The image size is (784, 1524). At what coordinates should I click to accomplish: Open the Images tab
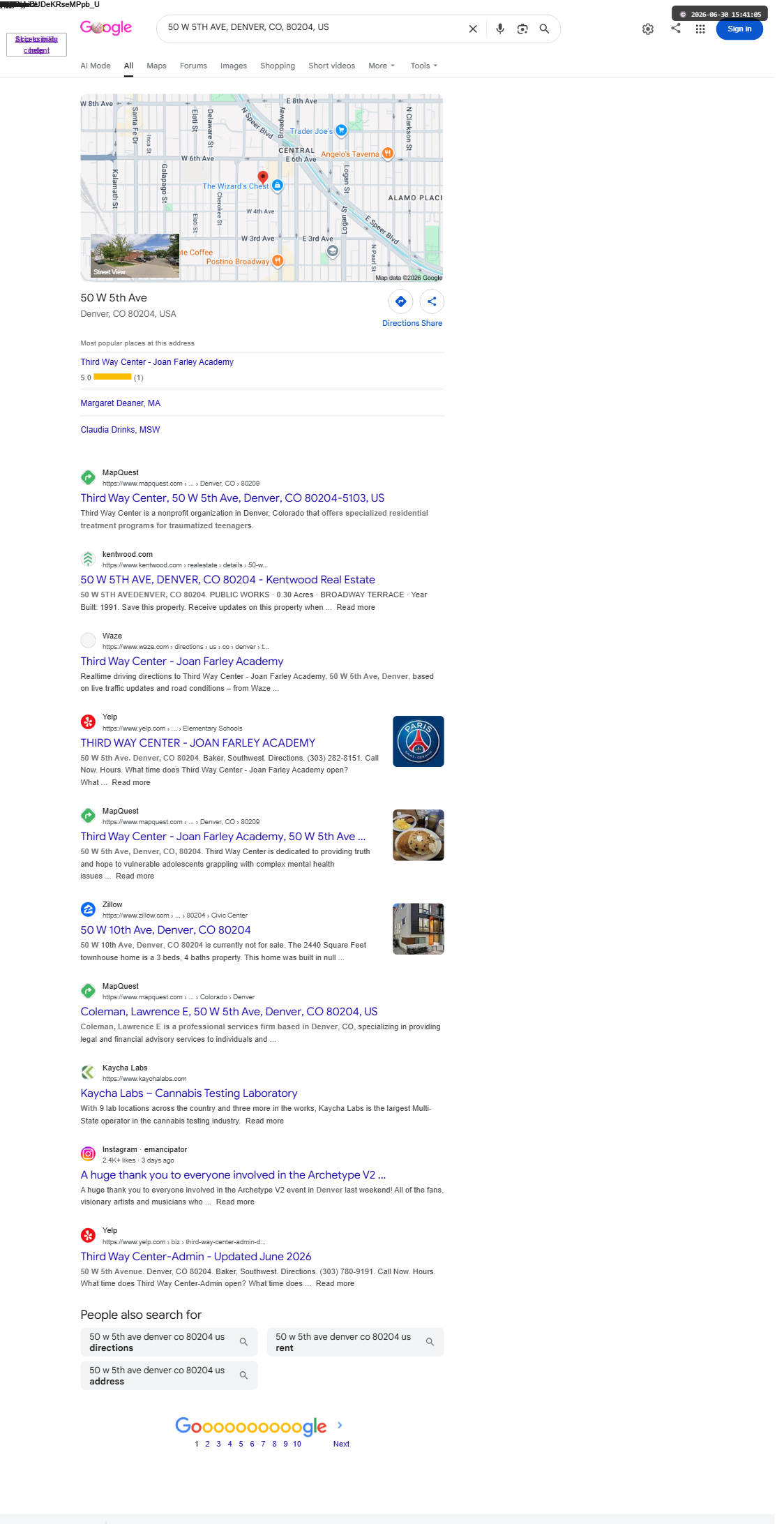pyautogui.click(x=234, y=66)
